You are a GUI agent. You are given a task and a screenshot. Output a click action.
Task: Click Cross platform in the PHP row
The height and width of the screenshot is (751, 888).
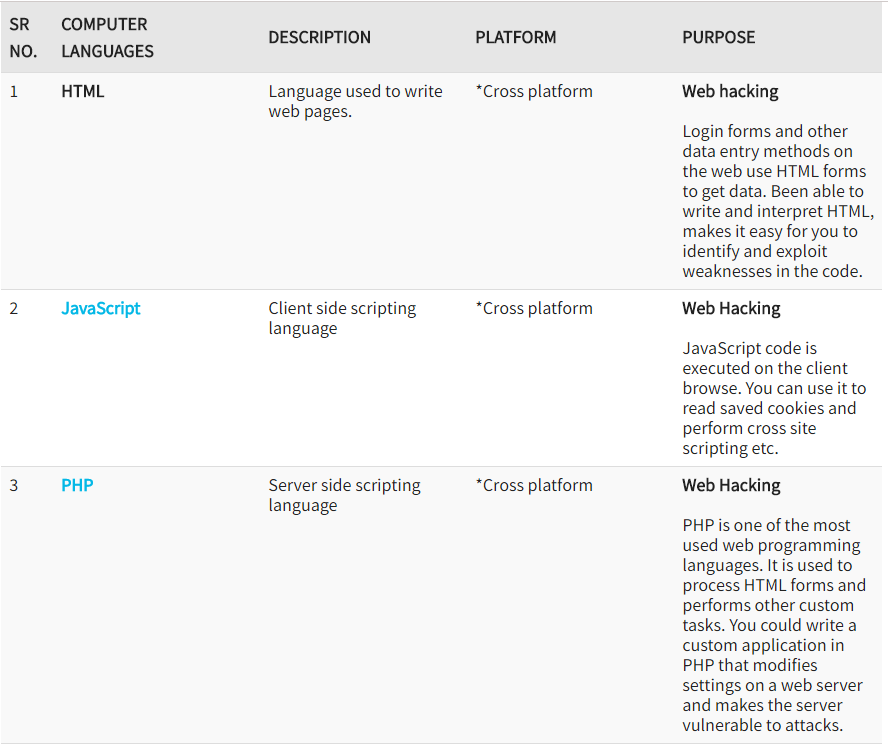click(534, 485)
